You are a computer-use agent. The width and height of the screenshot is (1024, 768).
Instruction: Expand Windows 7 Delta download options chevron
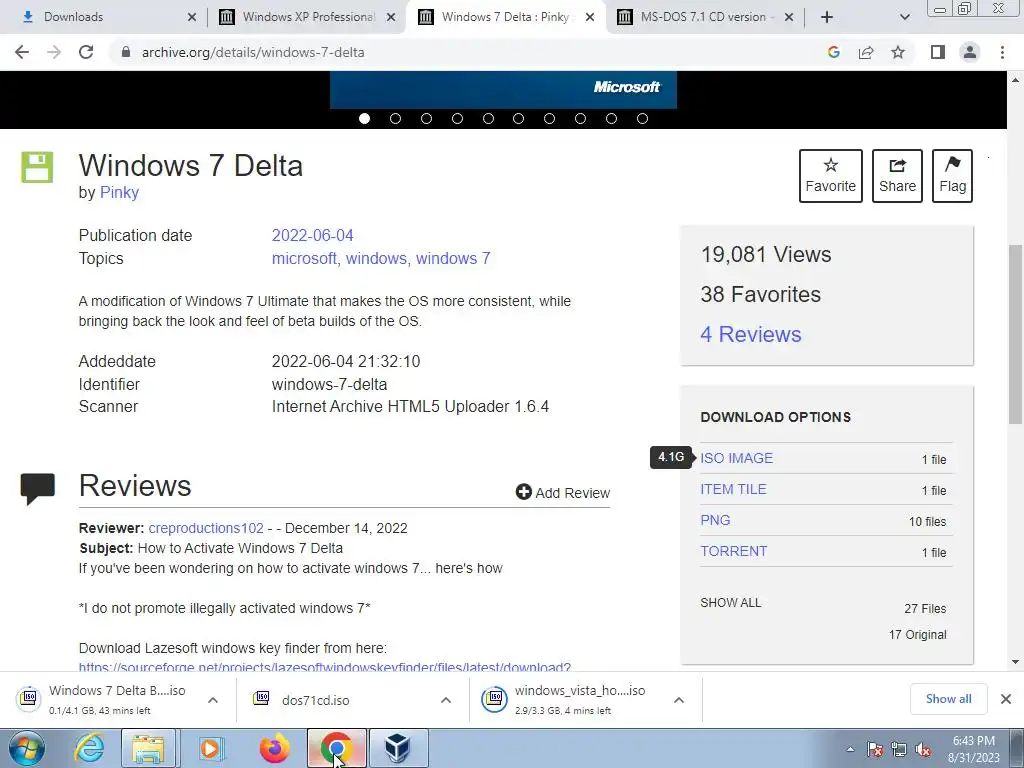pos(212,700)
